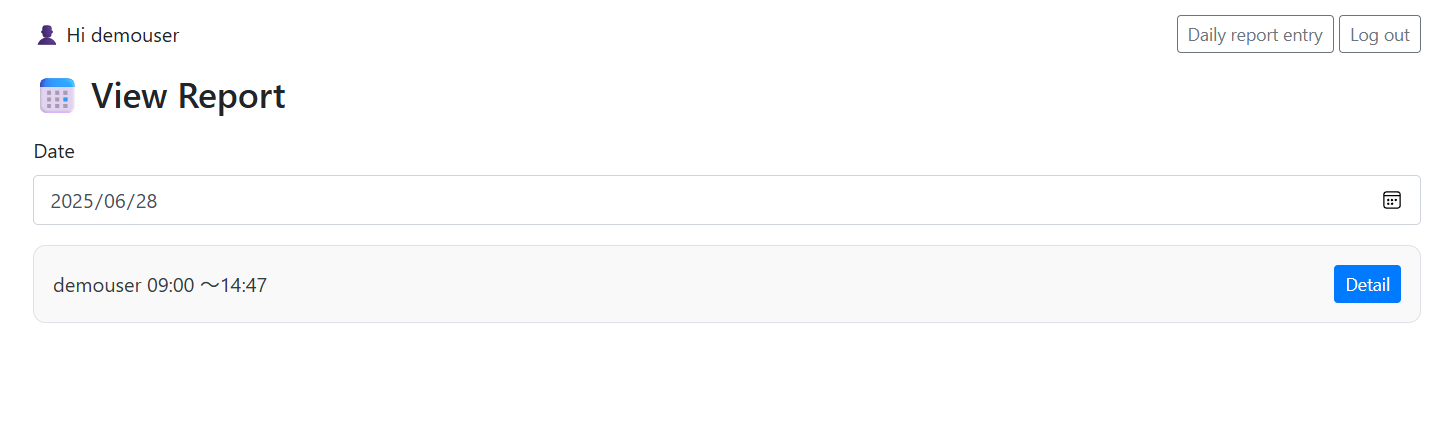1456x425 pixels.
Task: Open the Daily report entry page
Action: tap(1255, 34)
